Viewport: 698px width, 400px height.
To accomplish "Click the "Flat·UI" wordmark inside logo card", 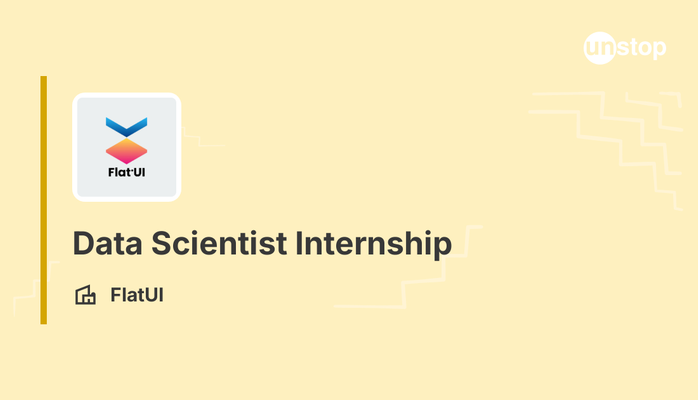I will point(127,171).
